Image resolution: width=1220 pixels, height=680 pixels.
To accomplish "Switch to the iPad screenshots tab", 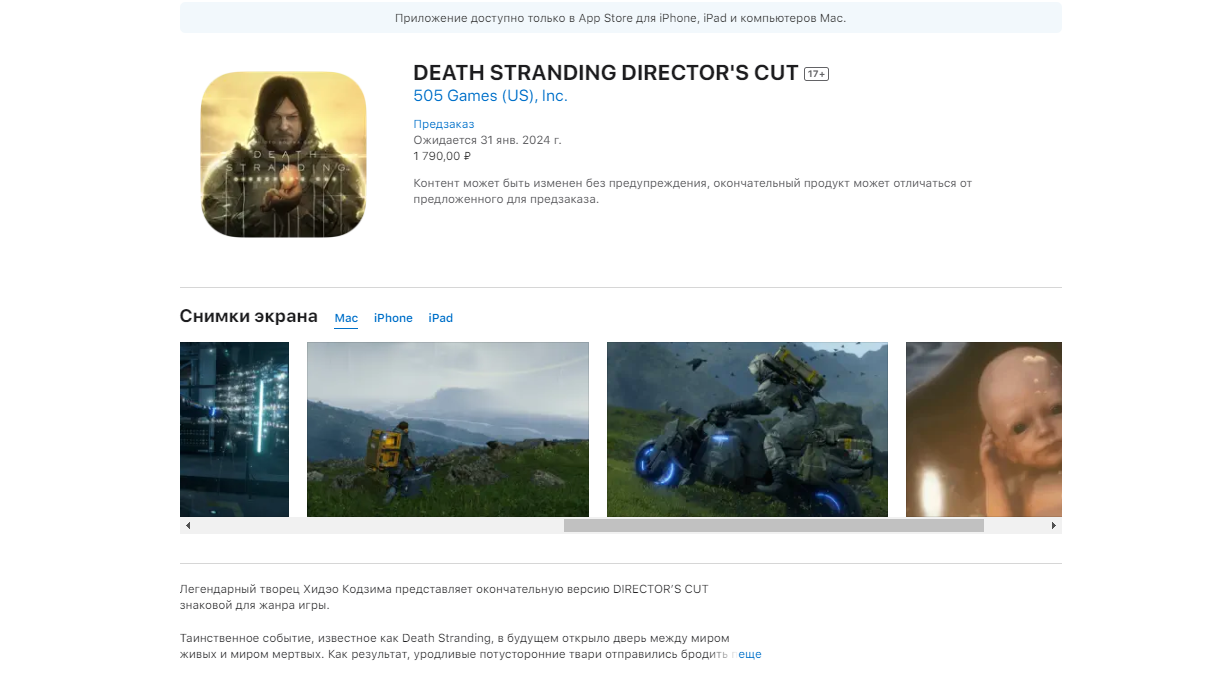I will click(441, 318).
